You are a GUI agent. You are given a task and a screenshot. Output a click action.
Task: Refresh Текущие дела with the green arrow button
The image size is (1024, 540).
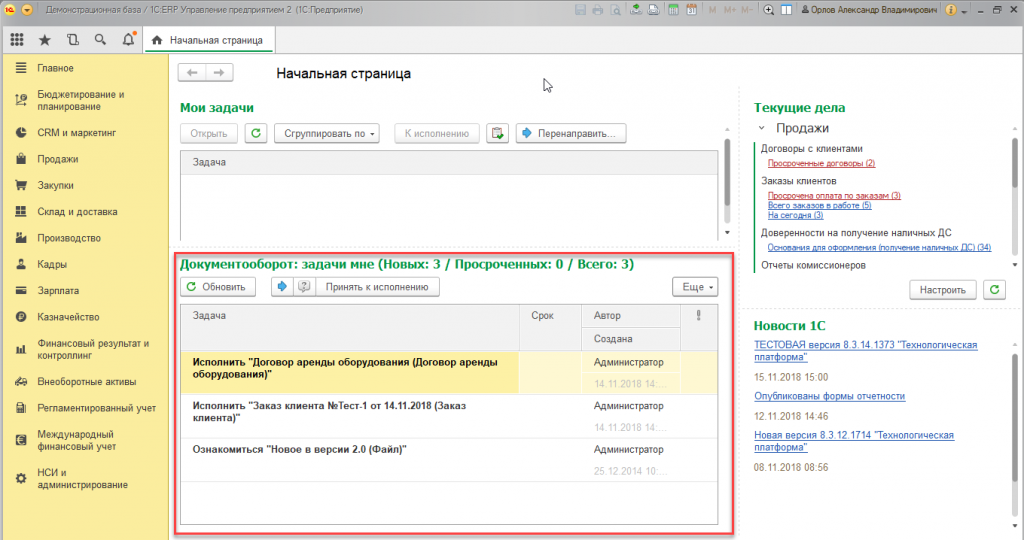click(x=995, y=289)
